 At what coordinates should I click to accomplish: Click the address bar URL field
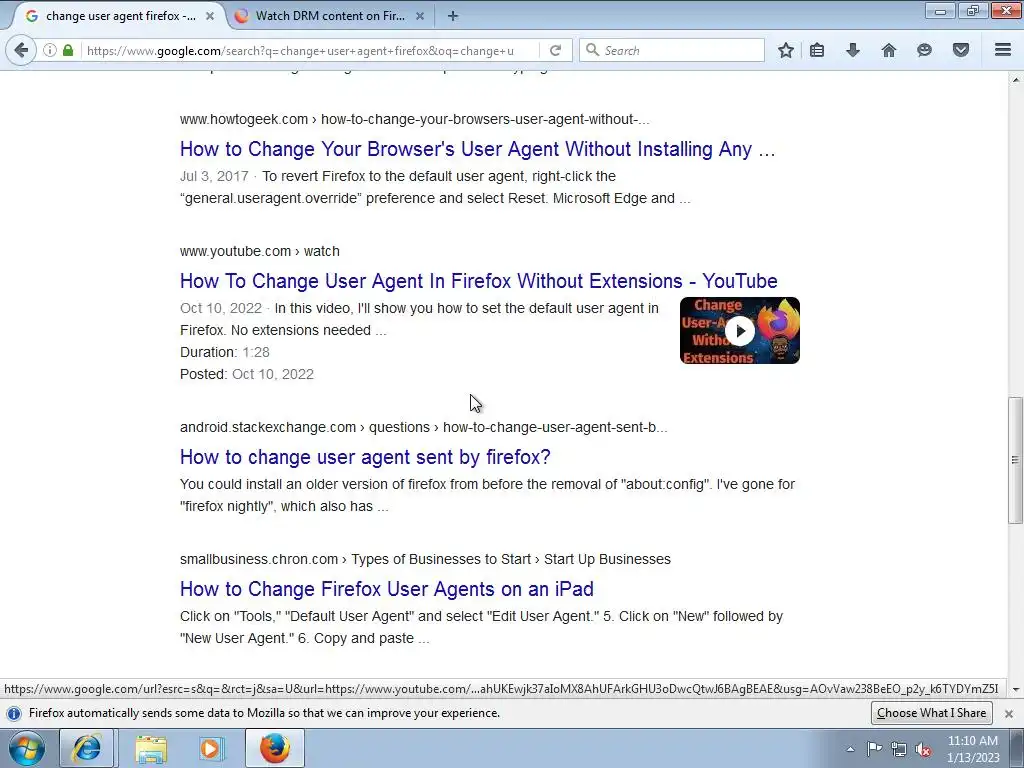[310, 50]
